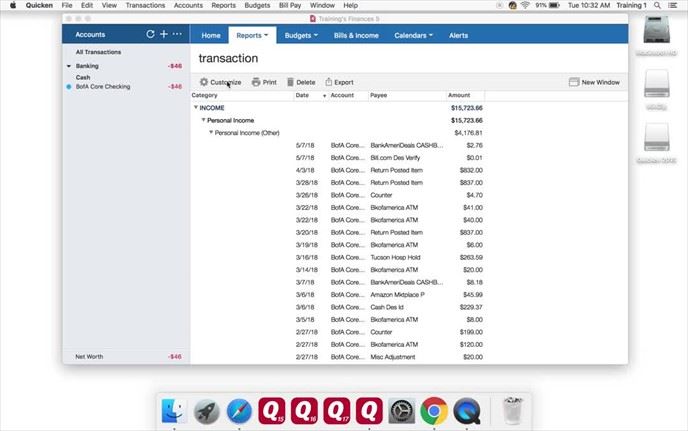Click the plus icon to add account
Screen dimensions: 688x431
coord(164,34)
